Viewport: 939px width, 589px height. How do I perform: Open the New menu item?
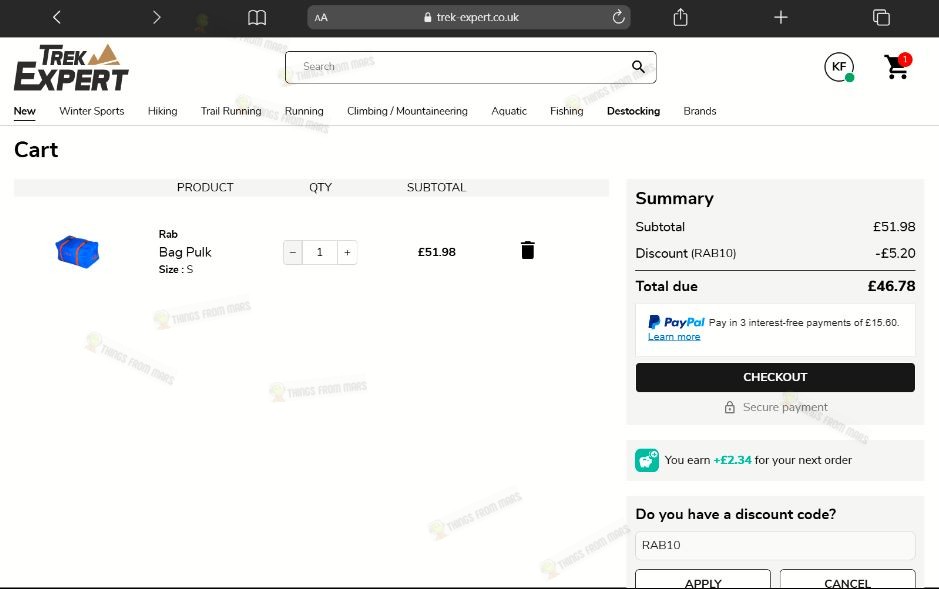click(x=25, y=111)
